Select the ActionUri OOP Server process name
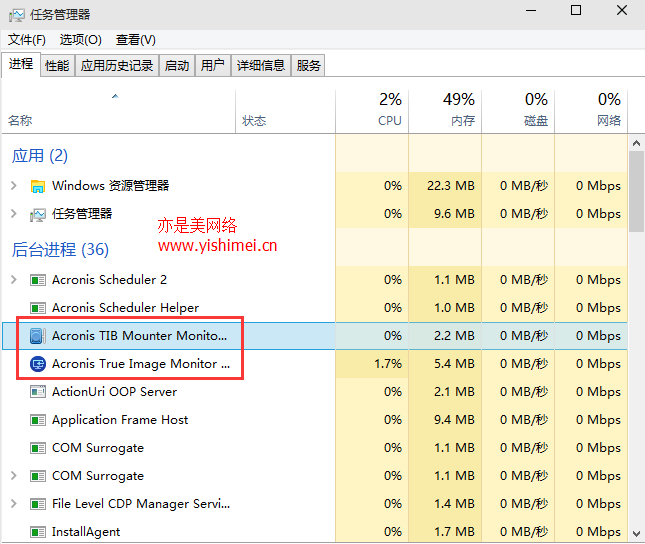This screenshot has height=544, width=645. pos(114,392)
